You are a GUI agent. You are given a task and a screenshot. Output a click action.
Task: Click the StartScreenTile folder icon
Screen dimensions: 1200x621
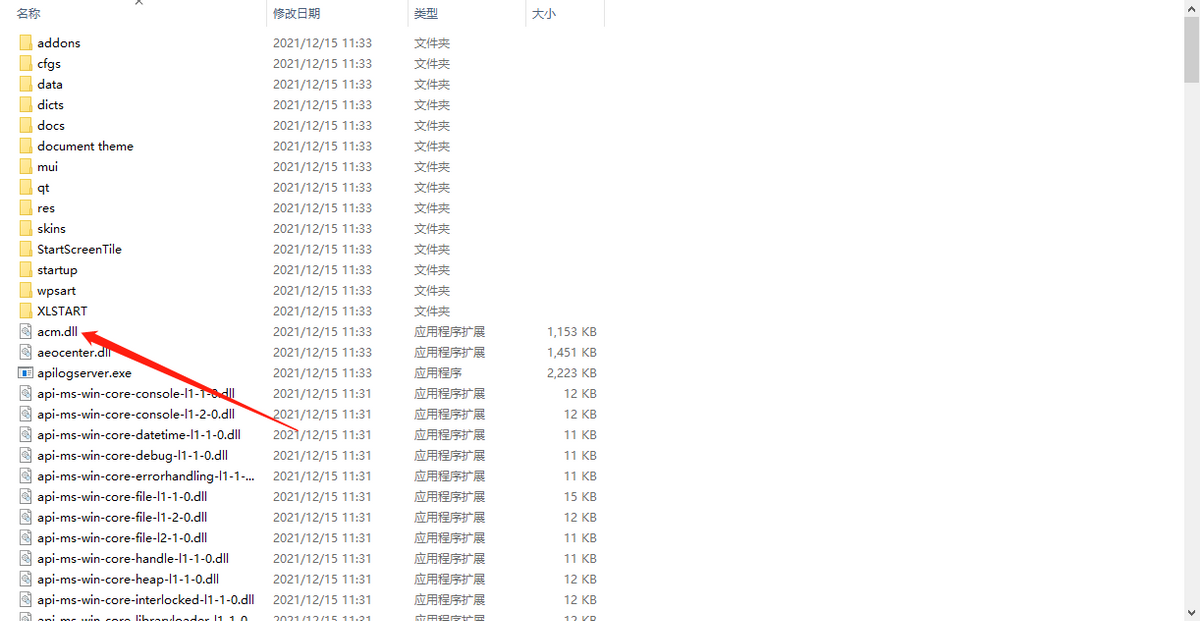(x=26, y=249)
